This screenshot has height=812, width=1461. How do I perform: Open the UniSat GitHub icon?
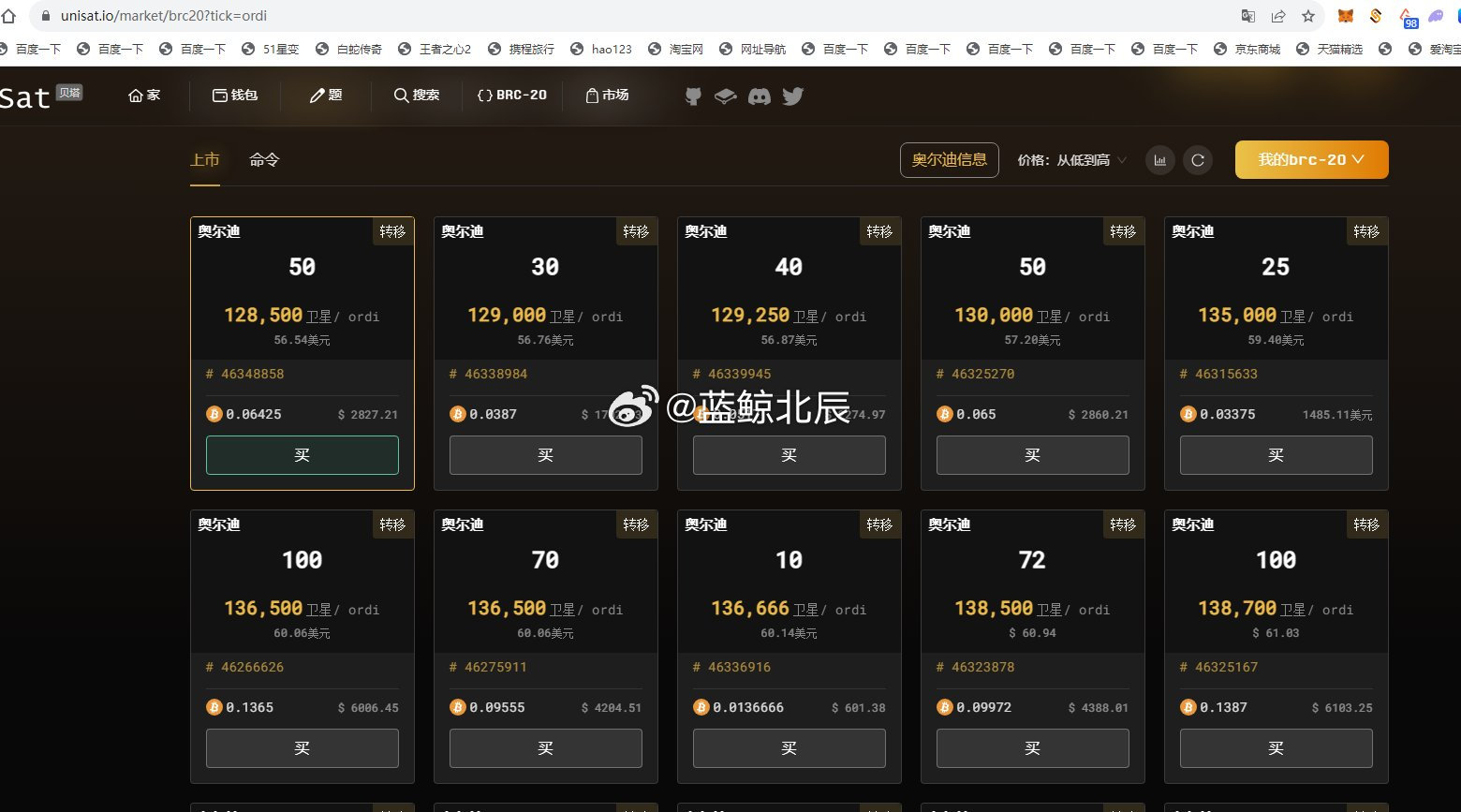point(692,96)
